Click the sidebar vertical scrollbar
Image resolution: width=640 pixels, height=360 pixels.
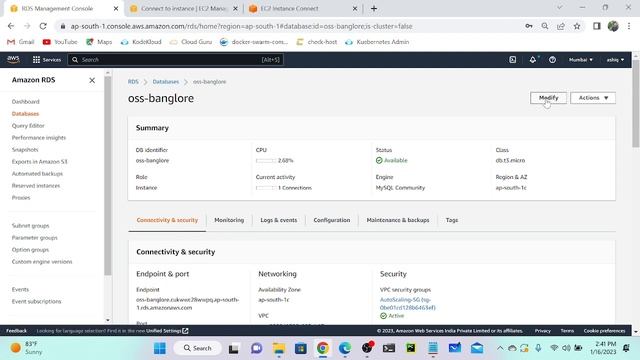(x=108, y=176)
